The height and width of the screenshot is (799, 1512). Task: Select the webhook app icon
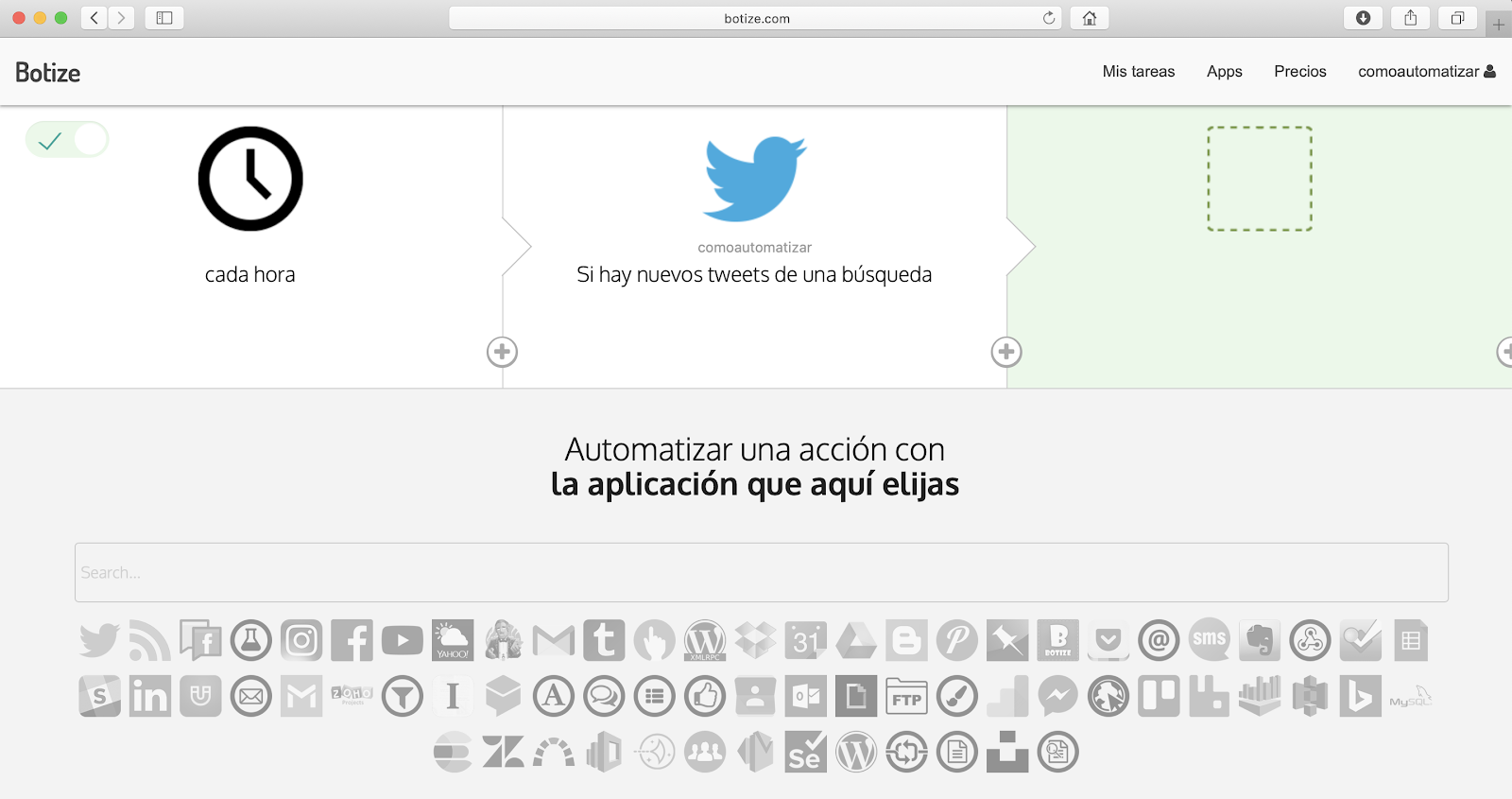point(1310,640)
